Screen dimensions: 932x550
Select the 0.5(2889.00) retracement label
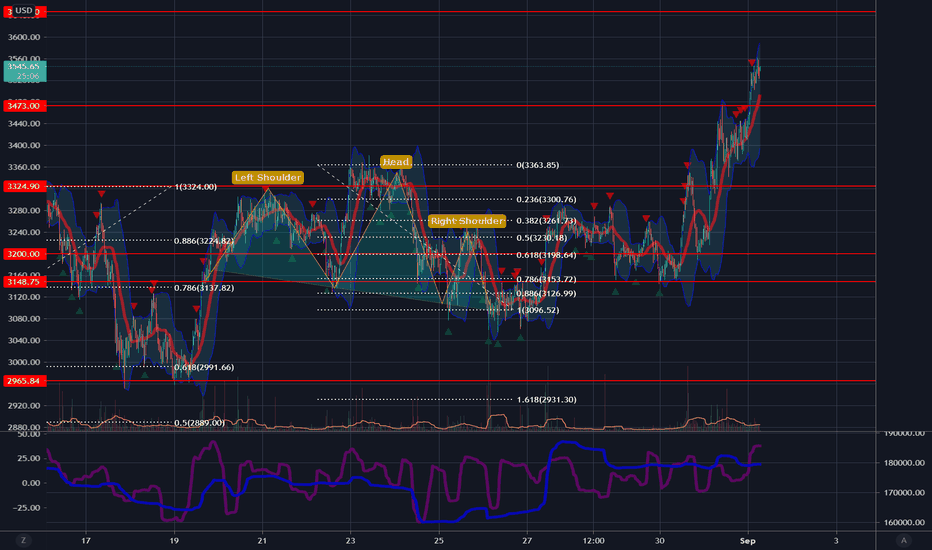[199, 423]
